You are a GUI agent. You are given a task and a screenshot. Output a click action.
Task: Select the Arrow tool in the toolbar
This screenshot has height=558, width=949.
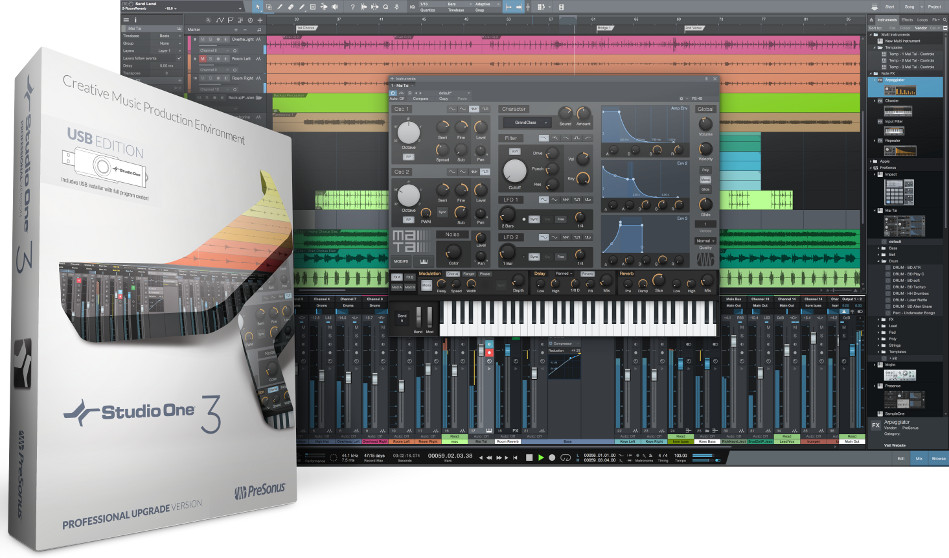click(258, 7)
